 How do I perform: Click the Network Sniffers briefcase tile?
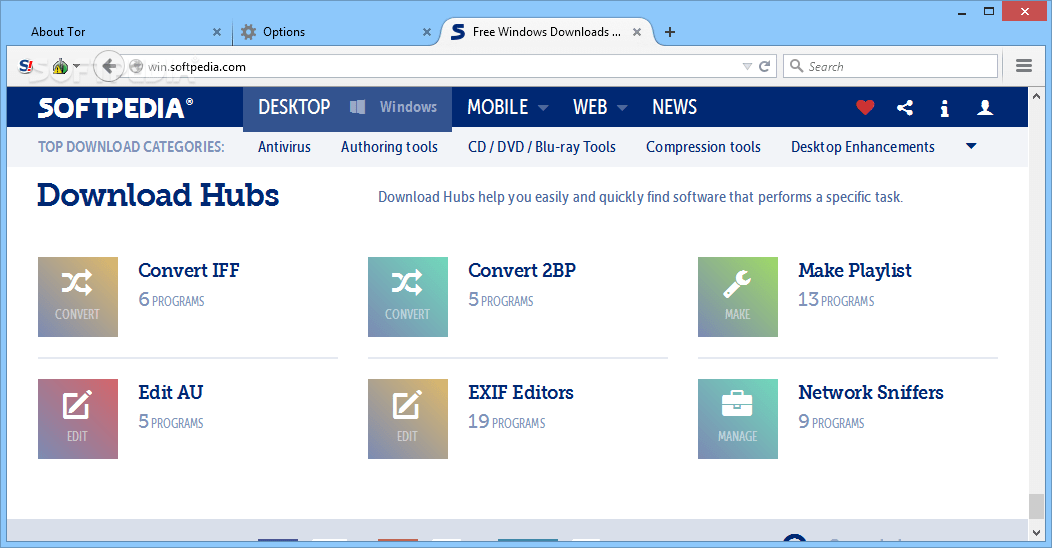click(x=738, y=419)
